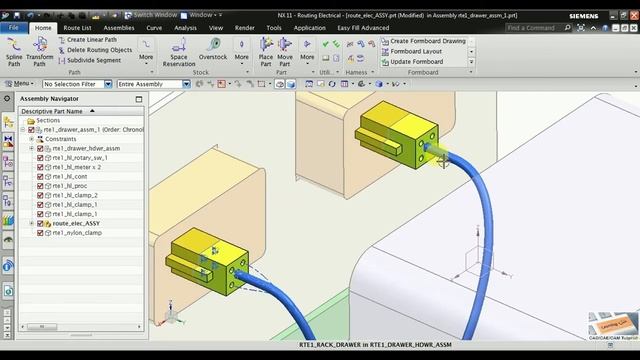The image size is (640, 360).
Task: Expand the Harness group dropdown
Action: click(x=373, y=72)
